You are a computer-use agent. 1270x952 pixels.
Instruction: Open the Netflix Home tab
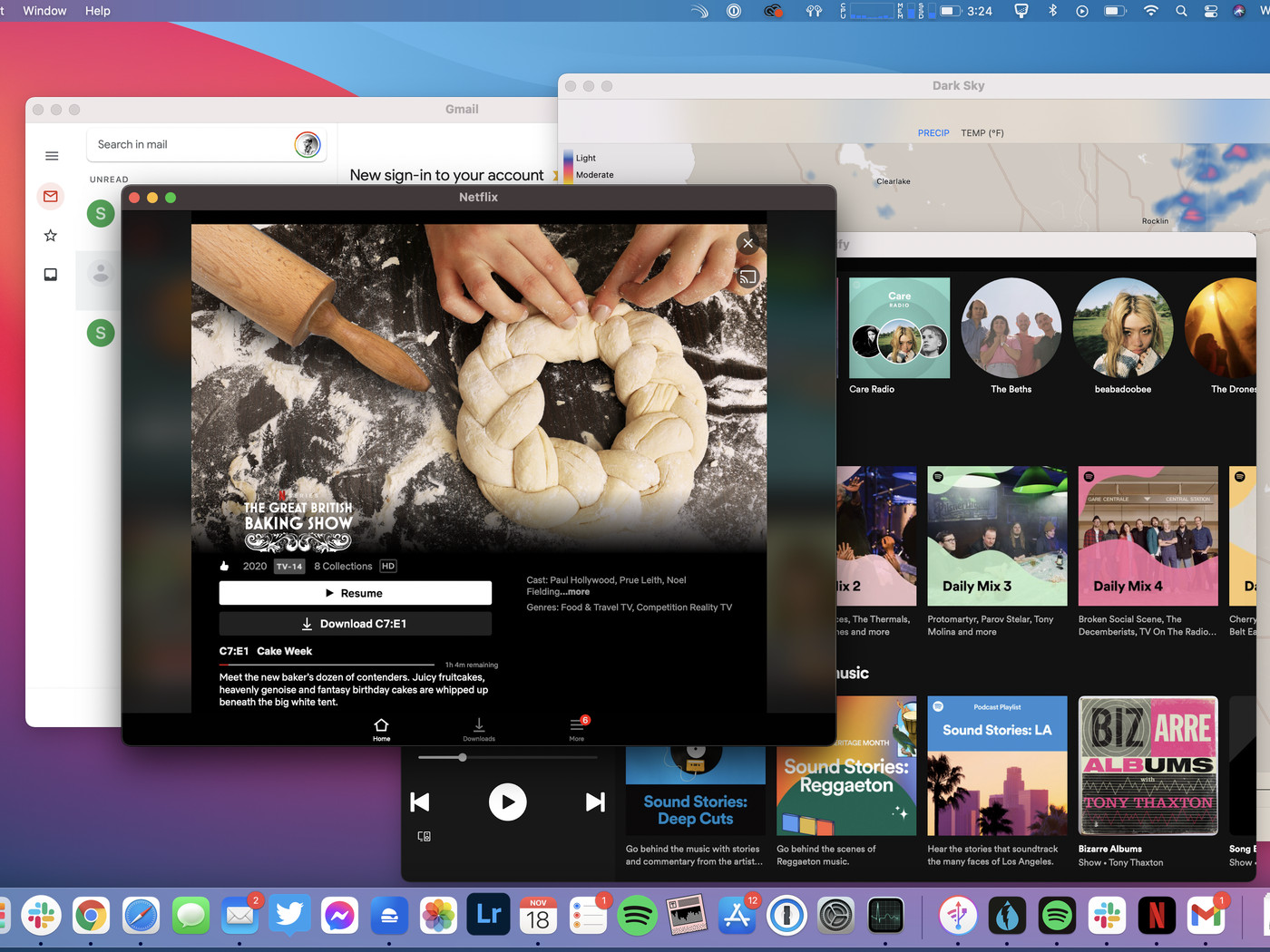pos(381,729)
